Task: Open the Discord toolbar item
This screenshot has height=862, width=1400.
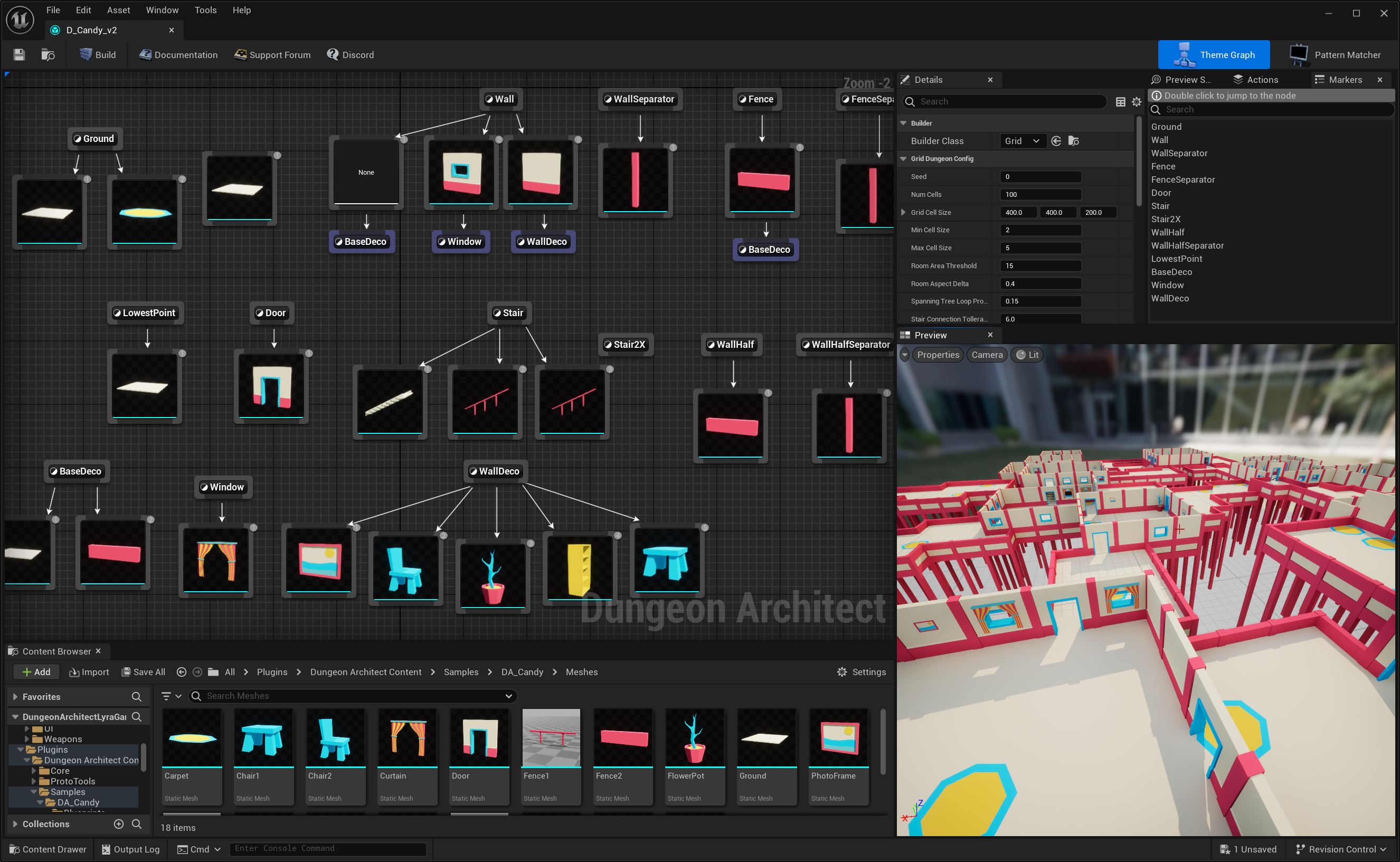Action: (351, 55)
